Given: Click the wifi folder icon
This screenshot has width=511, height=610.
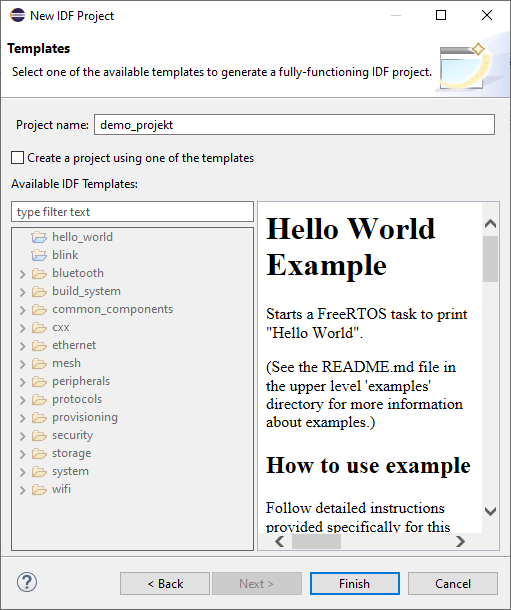Looking at the screenshot, I should pyautogui.click(x=39, y=489).
